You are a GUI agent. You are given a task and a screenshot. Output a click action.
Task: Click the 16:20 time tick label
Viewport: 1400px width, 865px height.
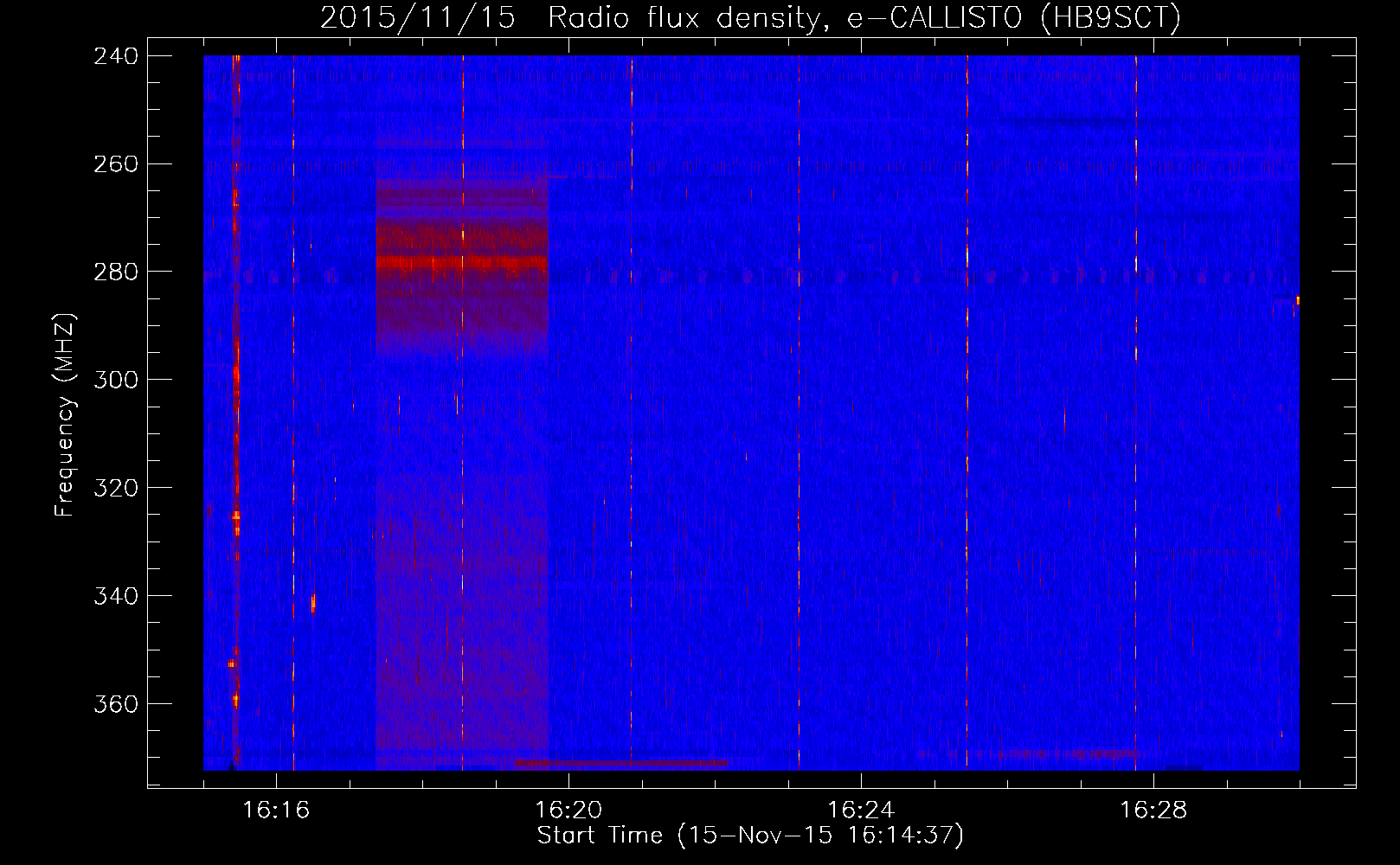(x=568, y=811)
